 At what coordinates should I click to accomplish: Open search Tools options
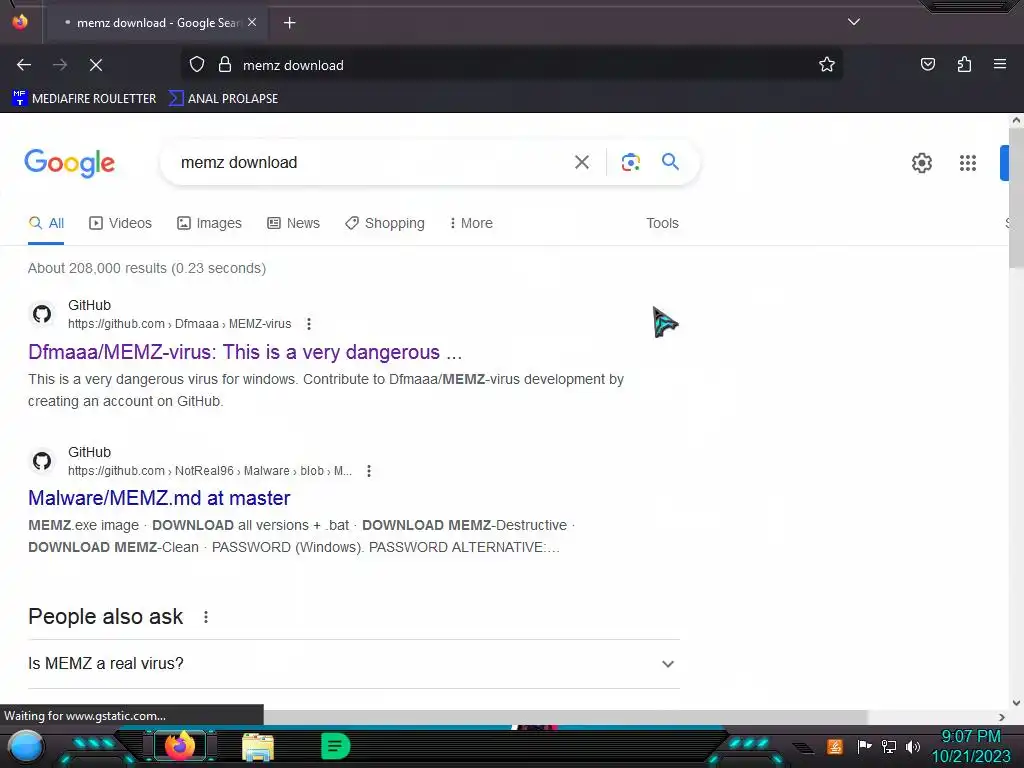(662, 223)
